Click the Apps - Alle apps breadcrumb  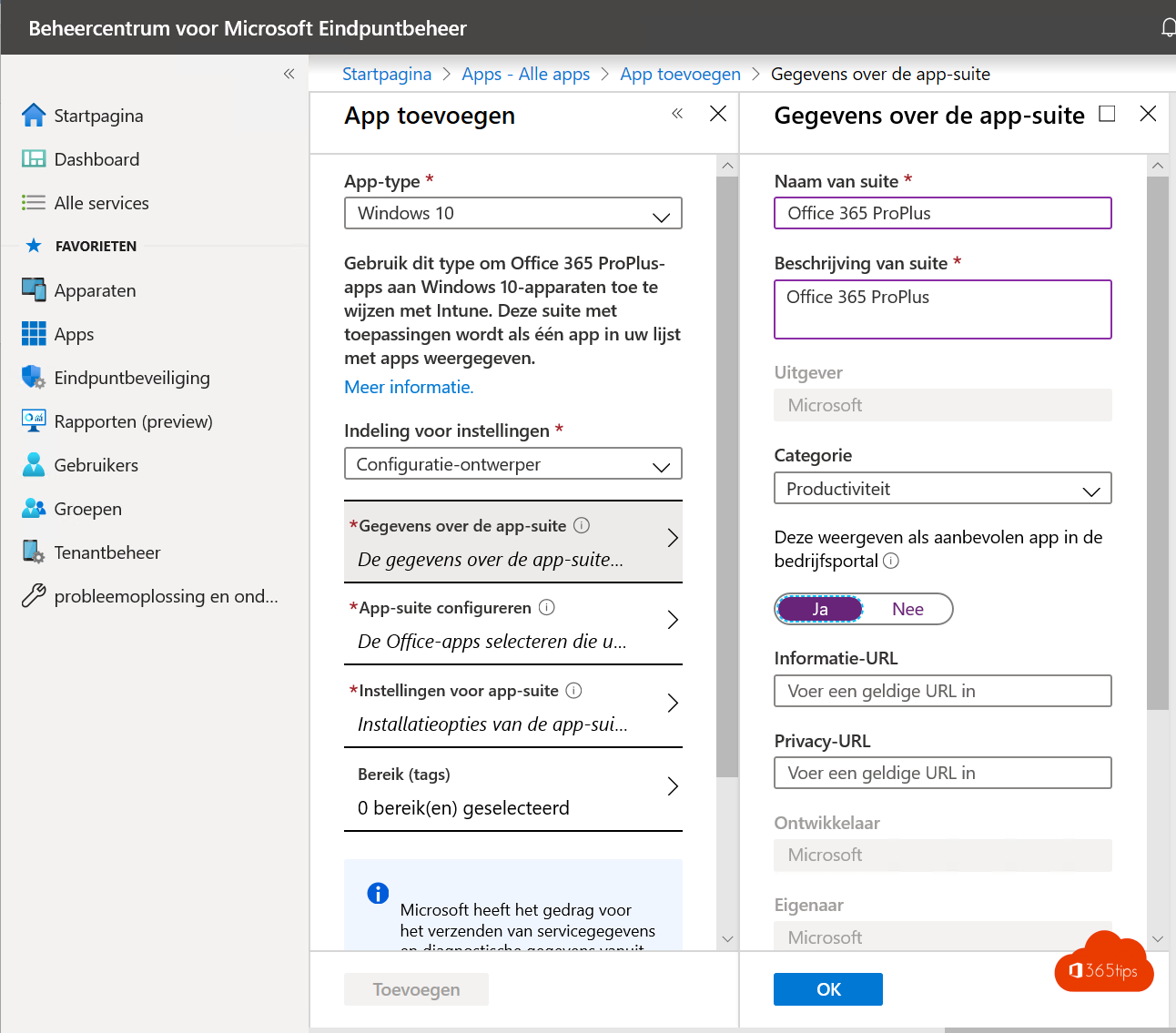click(526, 74)
